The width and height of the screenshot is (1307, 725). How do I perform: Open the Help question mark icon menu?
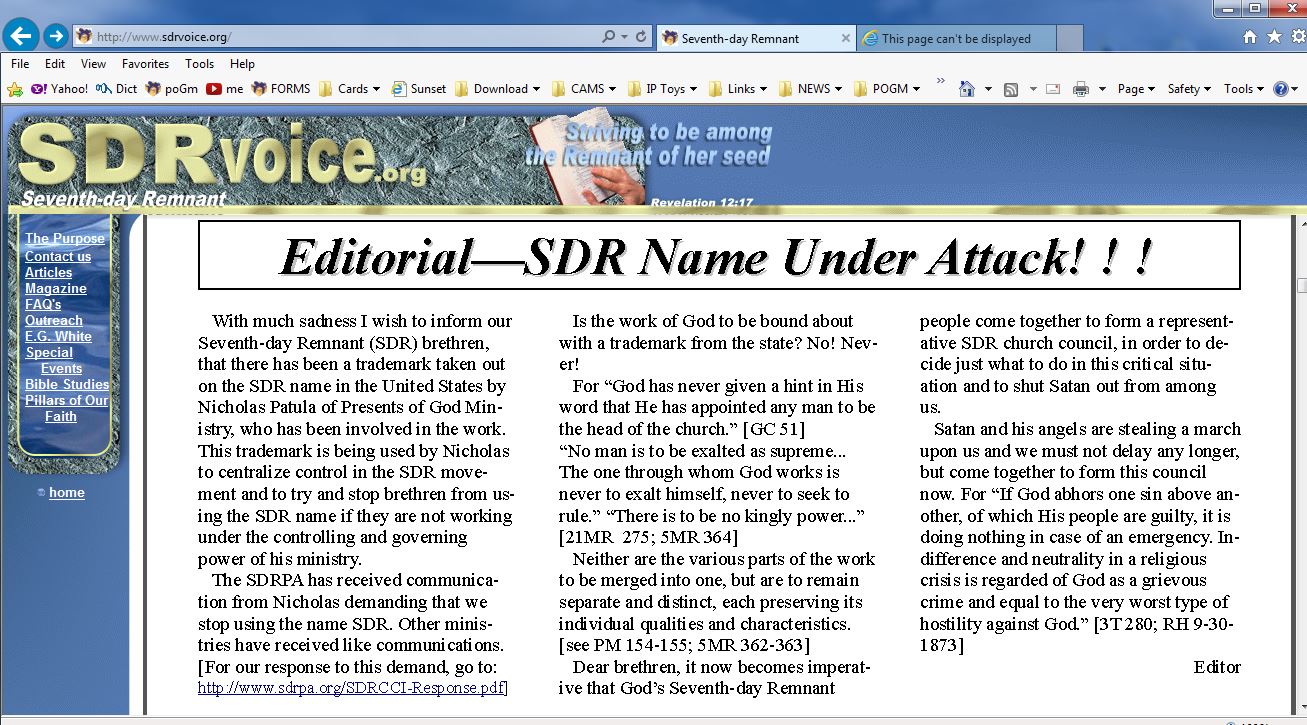pyautogui.click(x=1286, y=89)
